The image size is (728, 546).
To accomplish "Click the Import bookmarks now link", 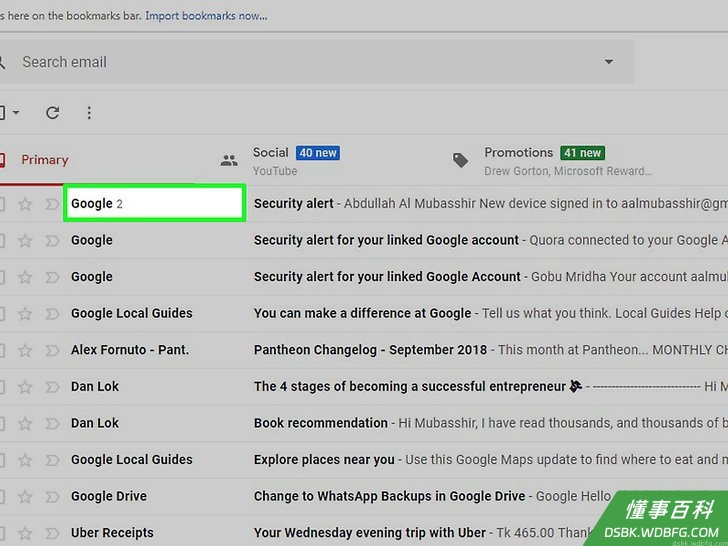I will pyautogui.click(x=206, y=16).
